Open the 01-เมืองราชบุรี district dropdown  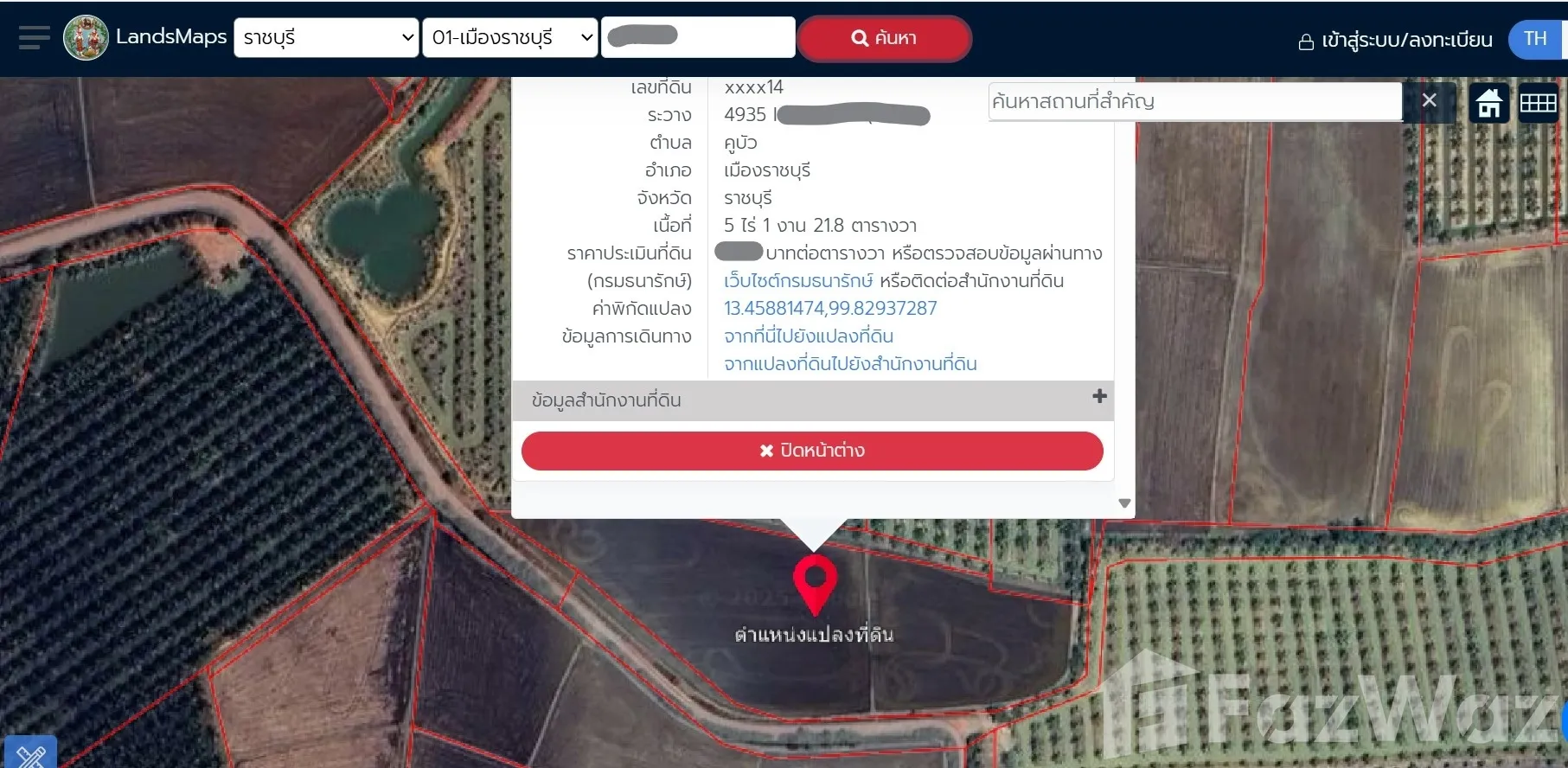tap(510, 38)
